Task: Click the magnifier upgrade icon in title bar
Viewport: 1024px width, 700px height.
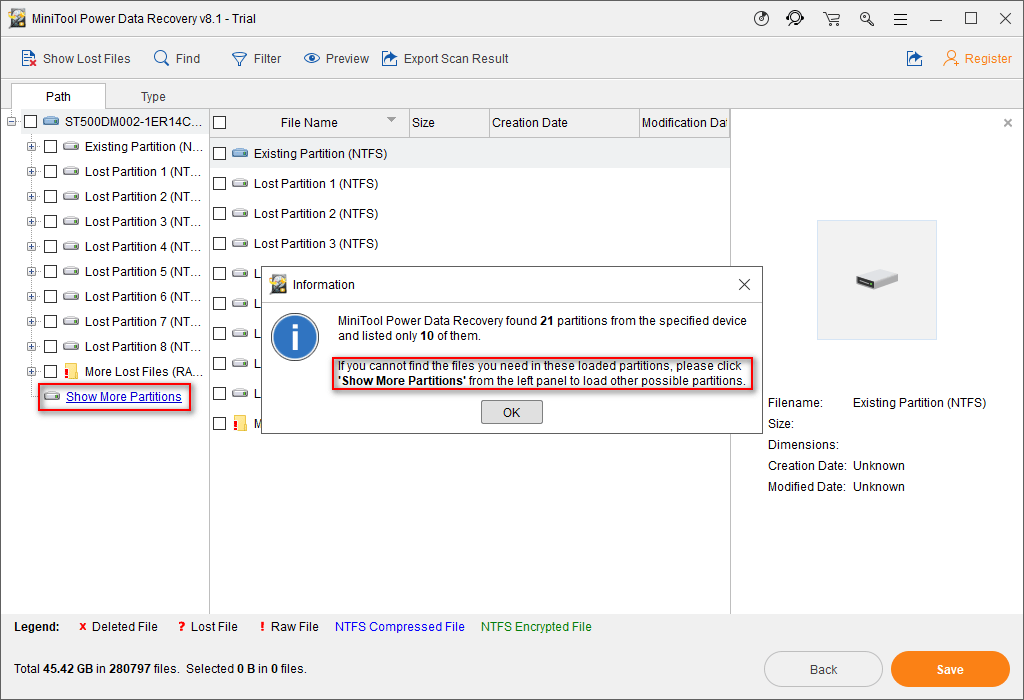Action: [x=867, y=18]
